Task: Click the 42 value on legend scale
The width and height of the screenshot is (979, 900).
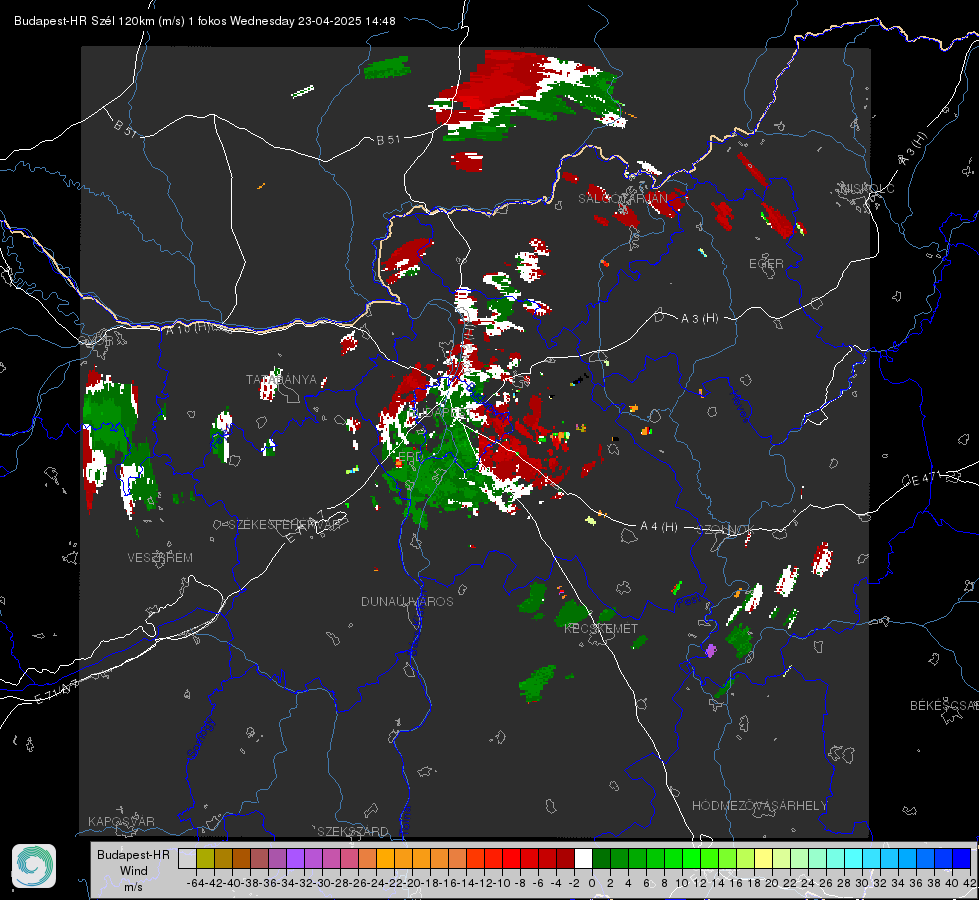Action: 969,883
